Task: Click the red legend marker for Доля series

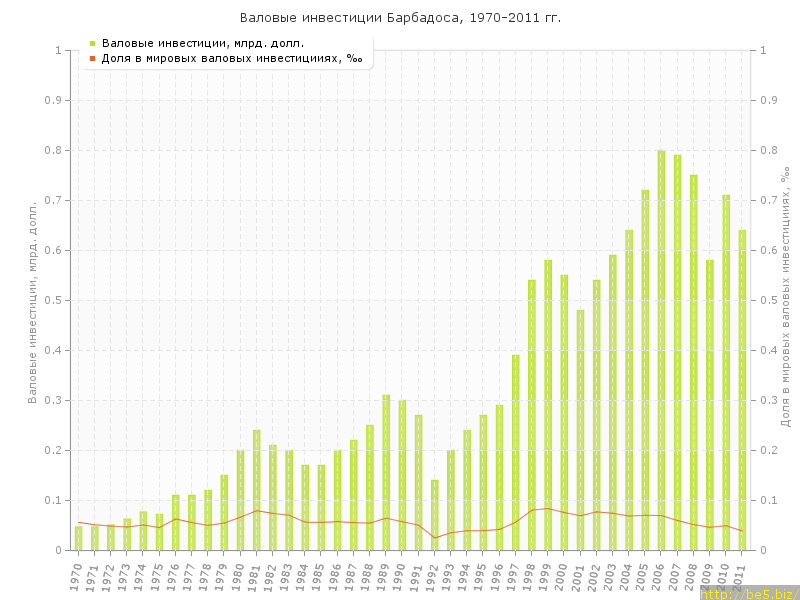Action: [x=92, y=58]
